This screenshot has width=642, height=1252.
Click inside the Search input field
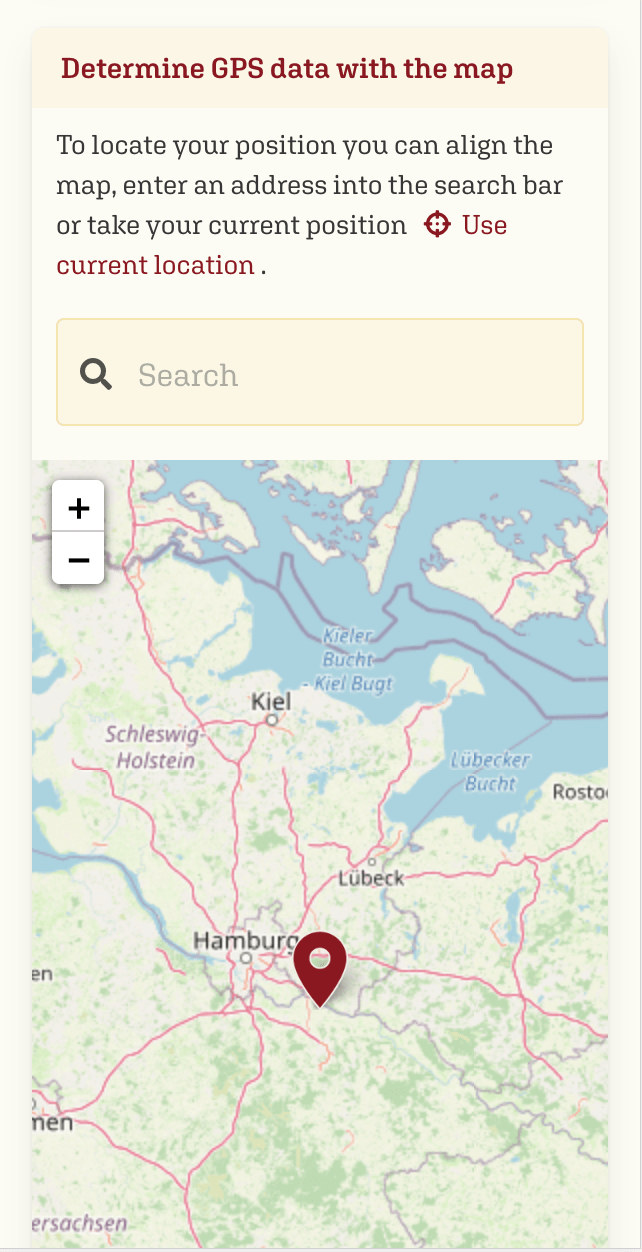pos(319,372)
